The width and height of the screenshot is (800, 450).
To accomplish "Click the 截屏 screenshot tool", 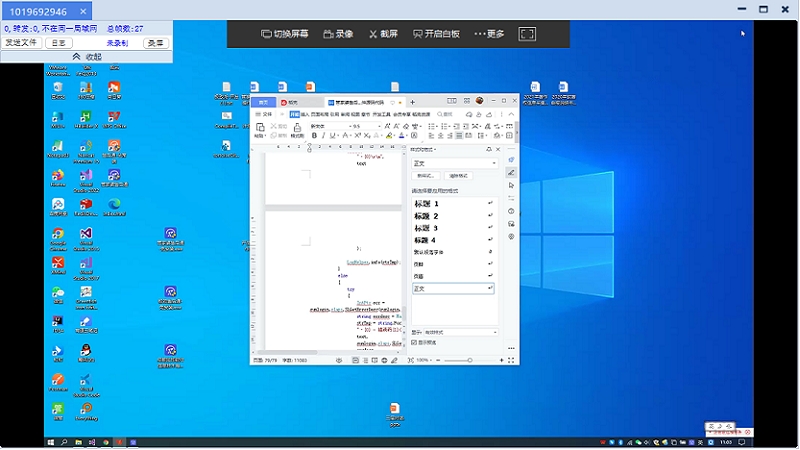I will [384, 33].
